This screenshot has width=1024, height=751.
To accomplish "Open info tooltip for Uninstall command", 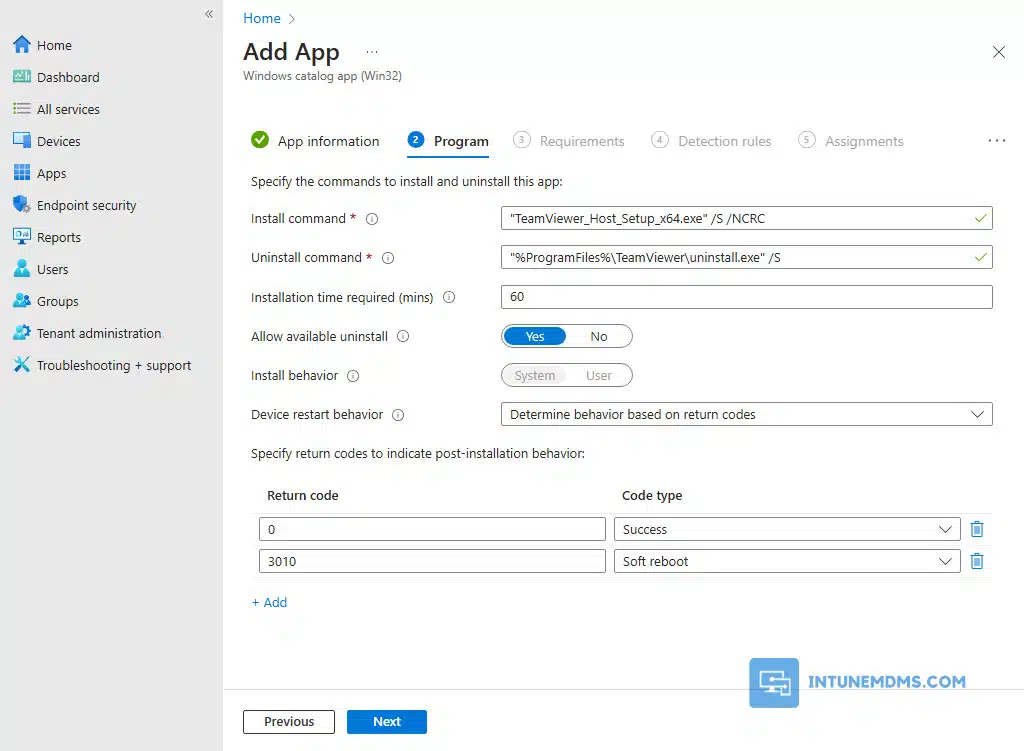I will 388,258.
